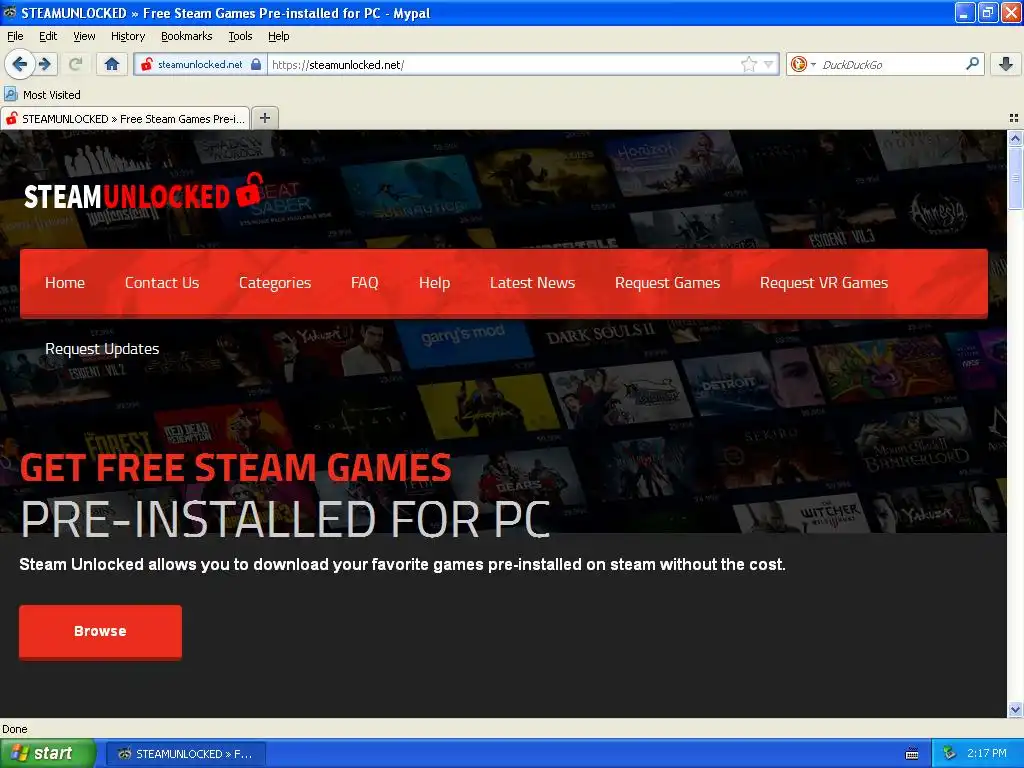Open the Edit menu
The width and height of the screenshot is (1024, 768).
point(48,36)
